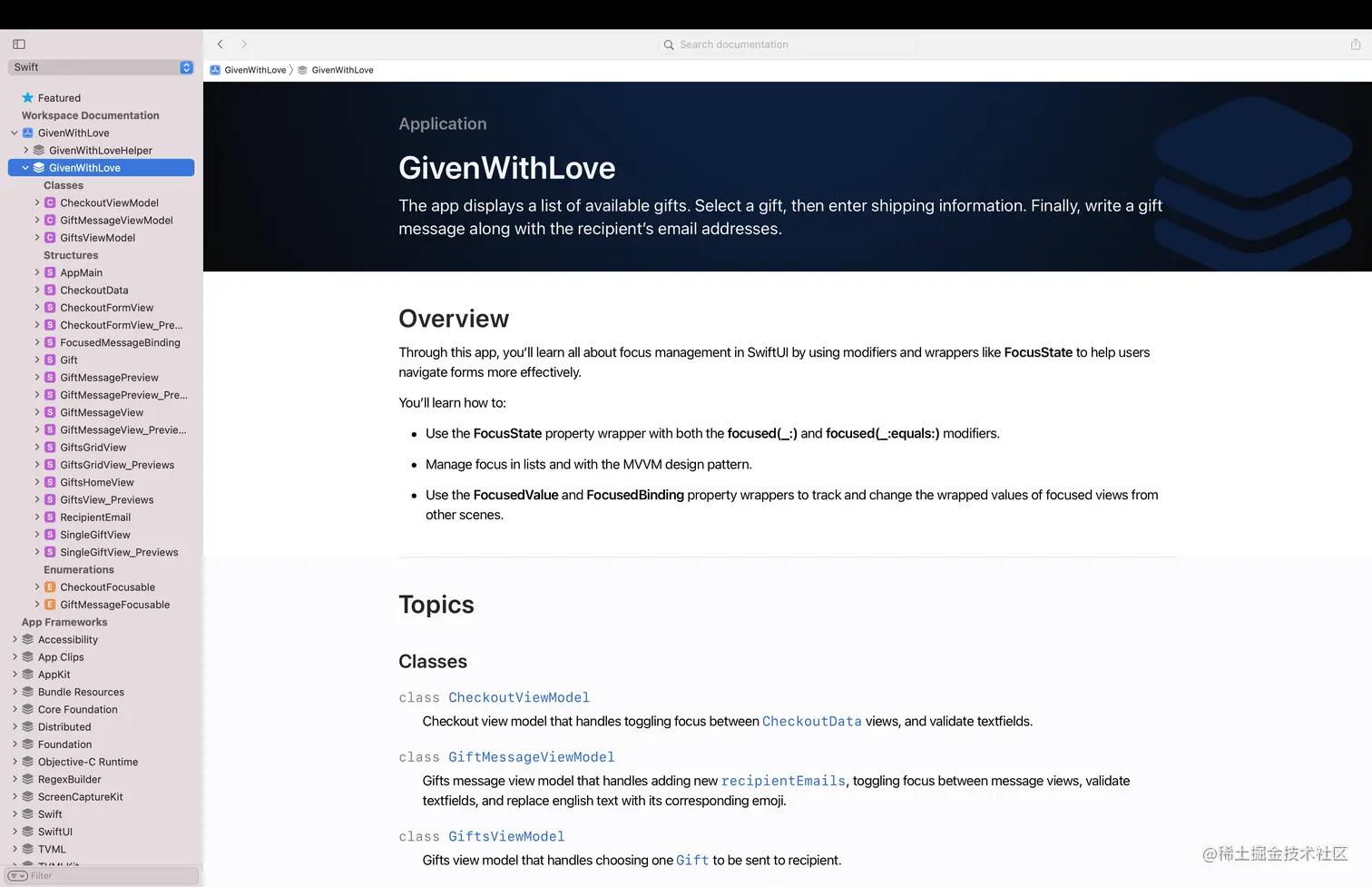Select the Distributed framework item

64,727
